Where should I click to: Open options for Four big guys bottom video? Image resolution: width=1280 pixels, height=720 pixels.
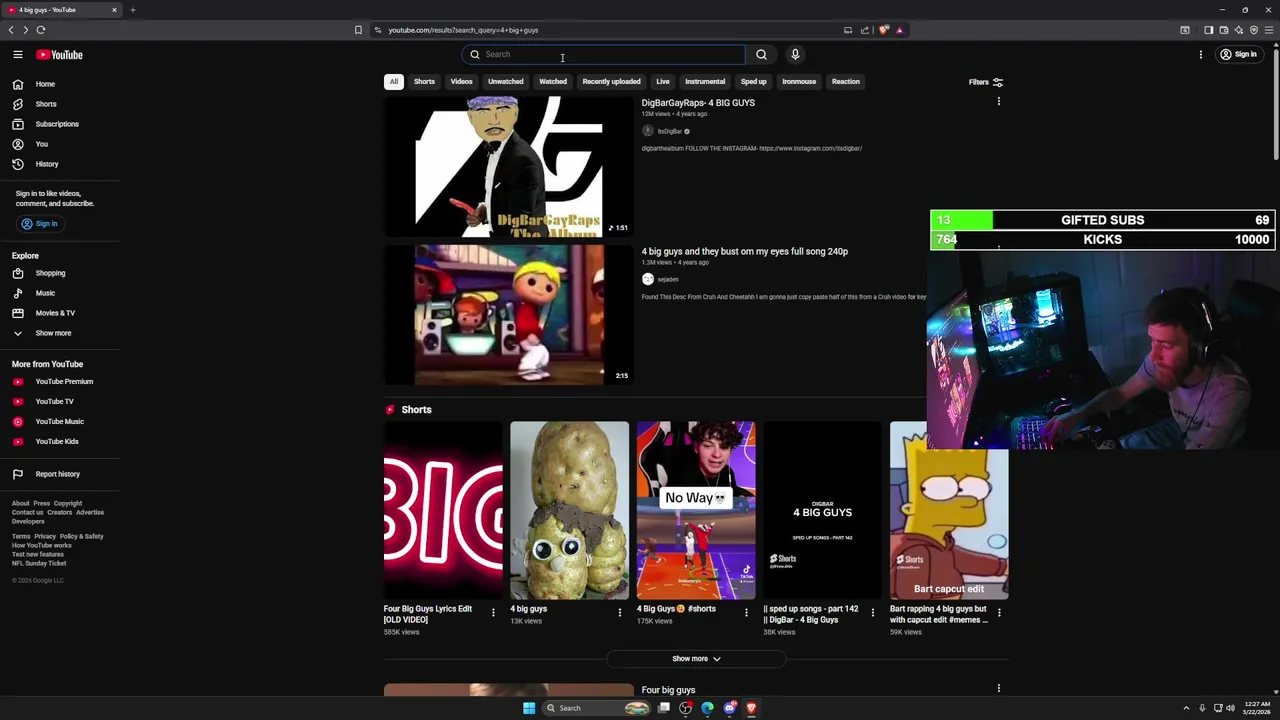coord(998,688)
